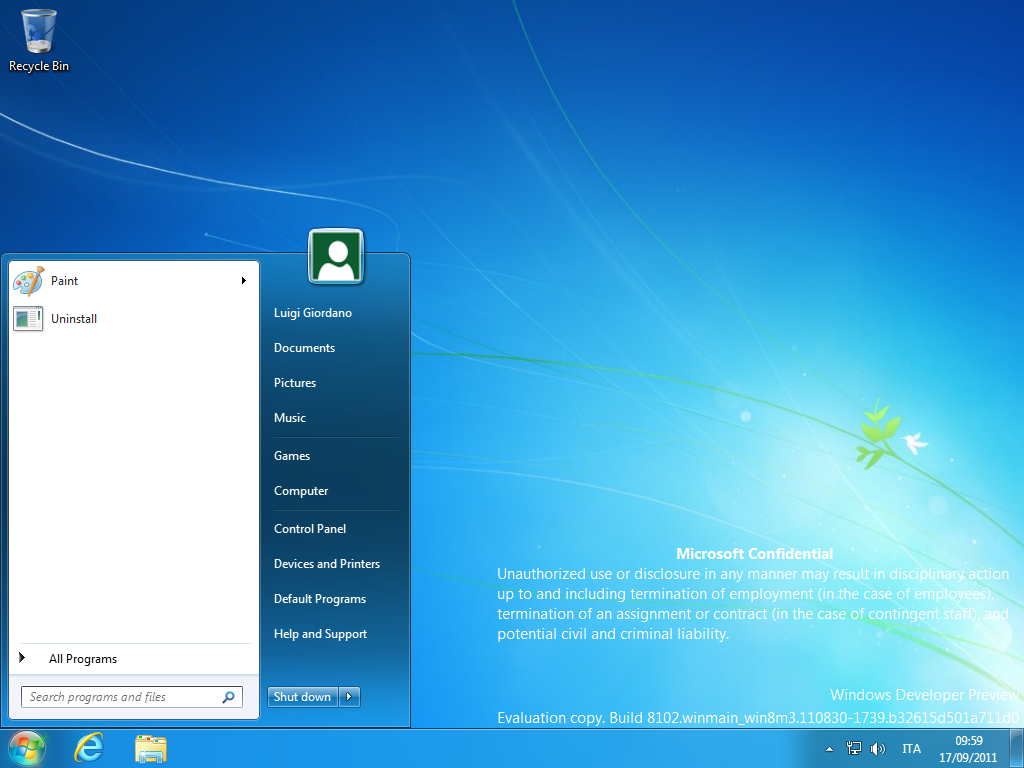Screen dimensions: 1024x768
Task: Open Help and Support link
Action: pyautogui.click(x=320, y=634)
